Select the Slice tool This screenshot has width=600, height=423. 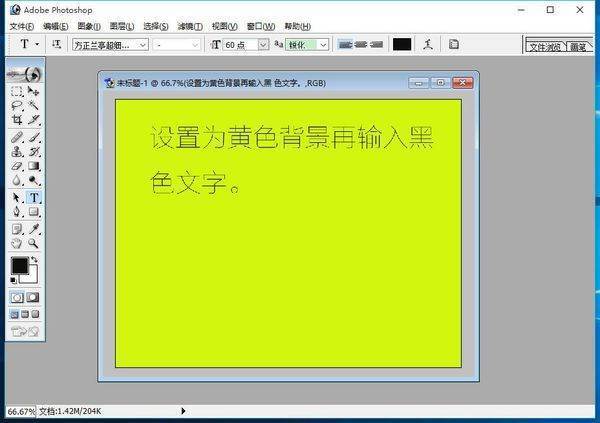click(34, 120)
